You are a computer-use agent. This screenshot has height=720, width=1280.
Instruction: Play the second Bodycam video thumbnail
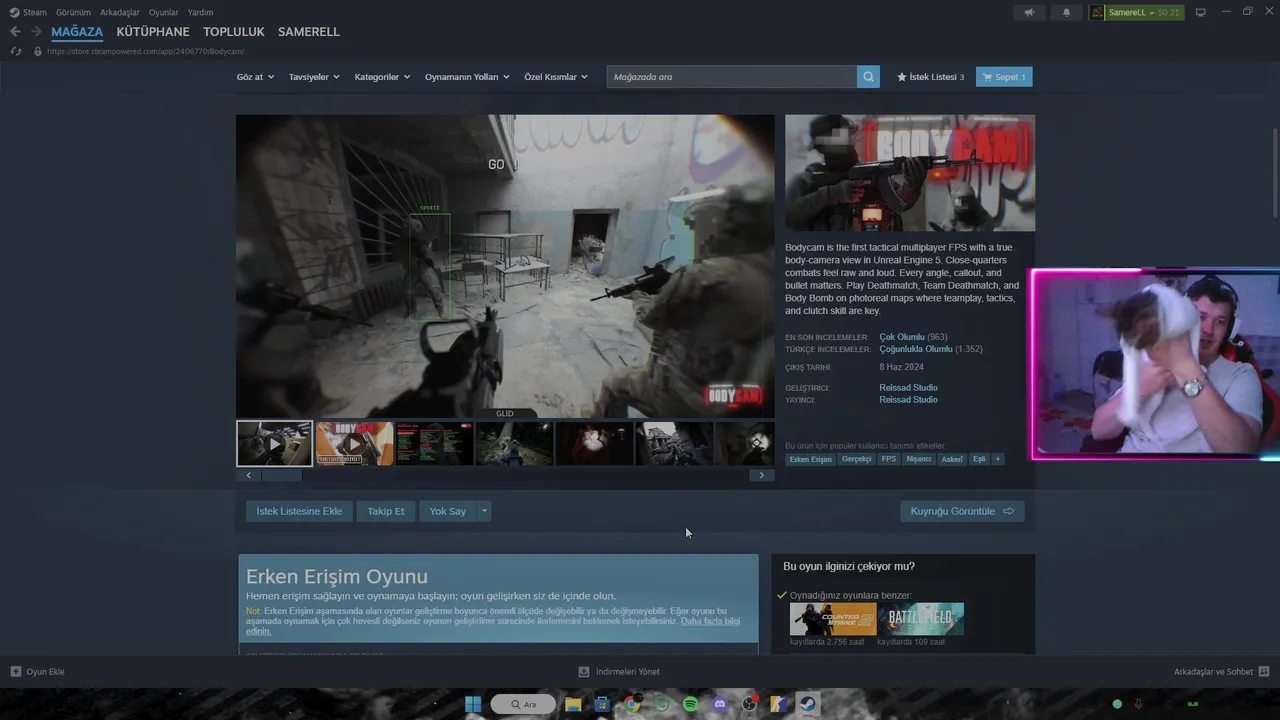[x=354, y=443]
